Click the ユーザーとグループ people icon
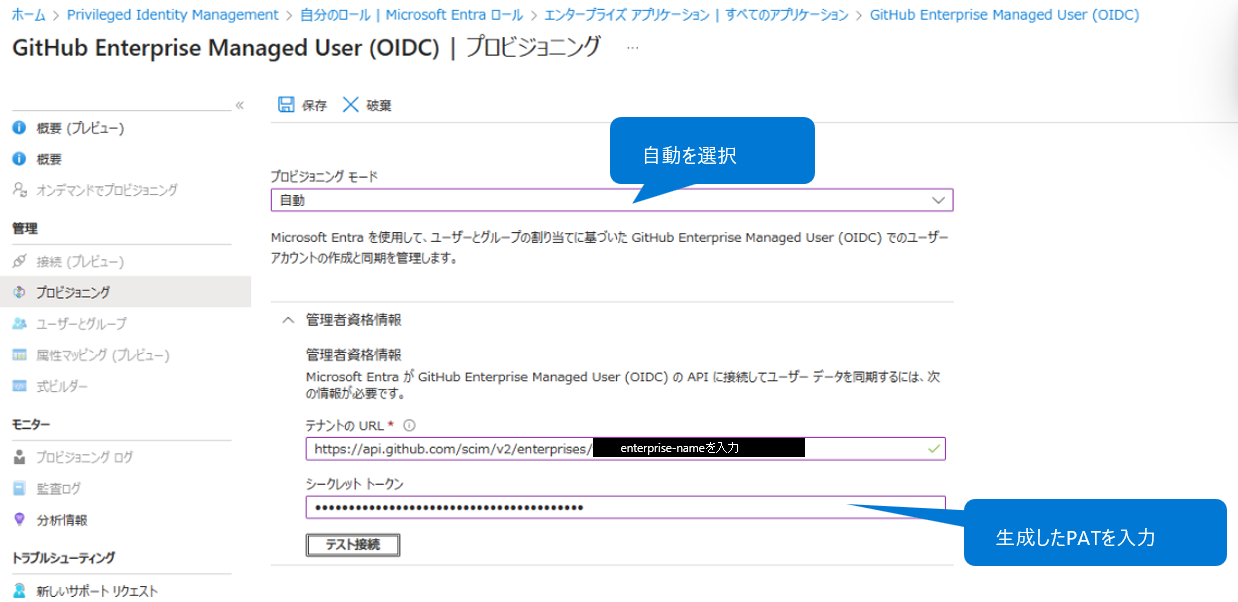 point(19,323)
